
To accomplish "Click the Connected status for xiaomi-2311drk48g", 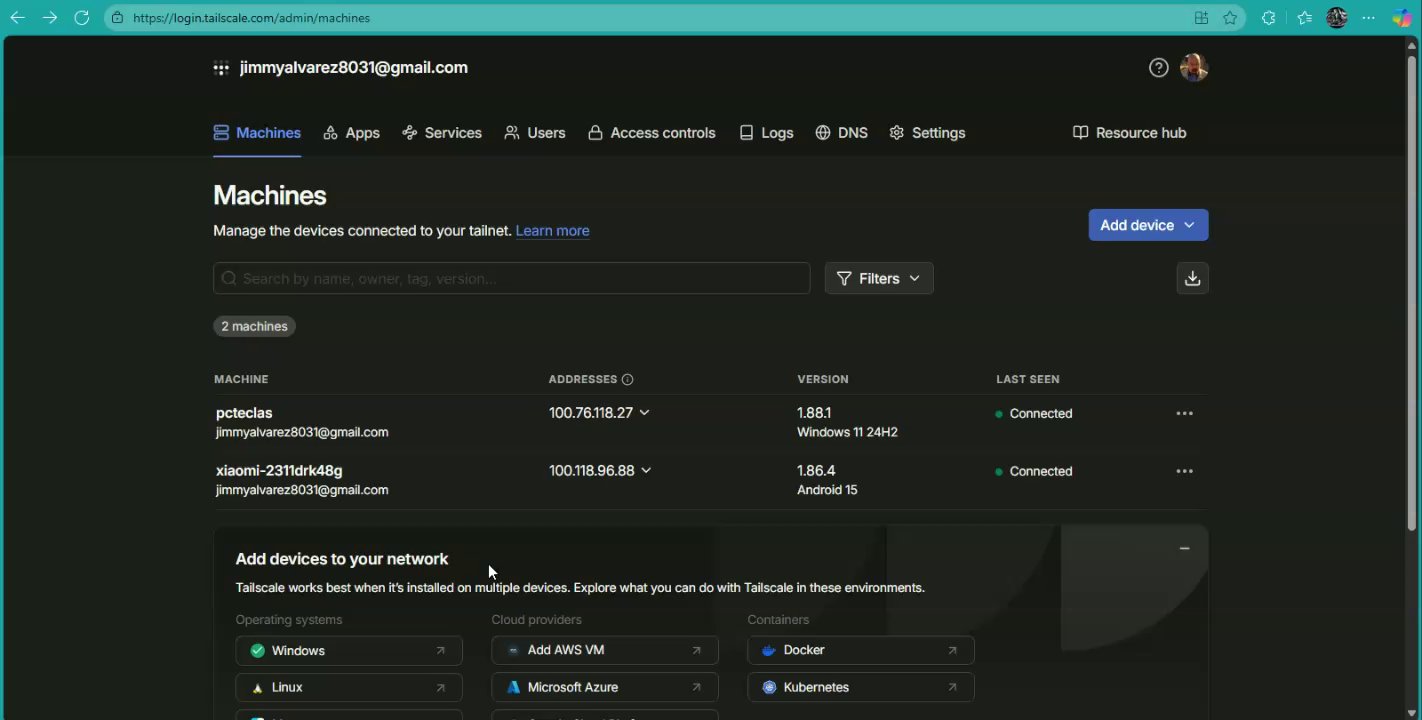I will pos(1034,471).
